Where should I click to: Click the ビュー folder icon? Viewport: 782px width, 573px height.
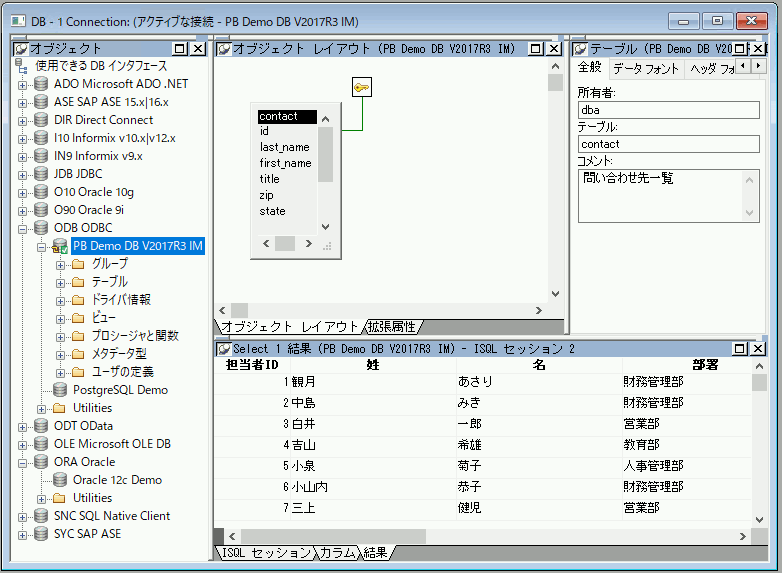click(x=77, y=318)
